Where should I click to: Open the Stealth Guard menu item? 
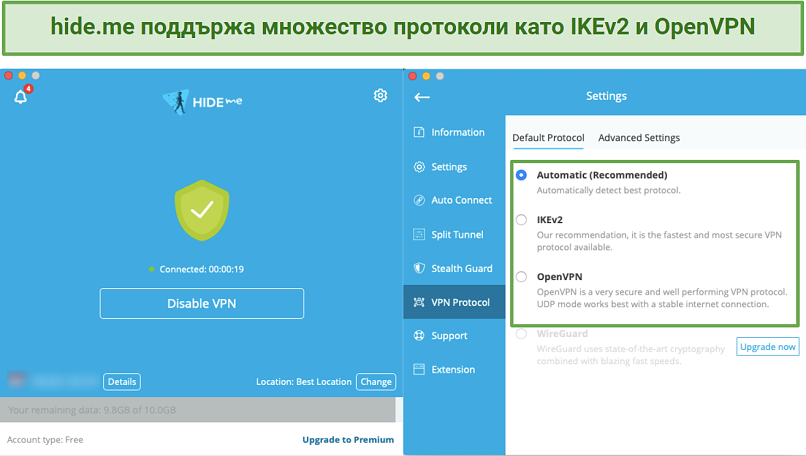click(x=454, y=268)
